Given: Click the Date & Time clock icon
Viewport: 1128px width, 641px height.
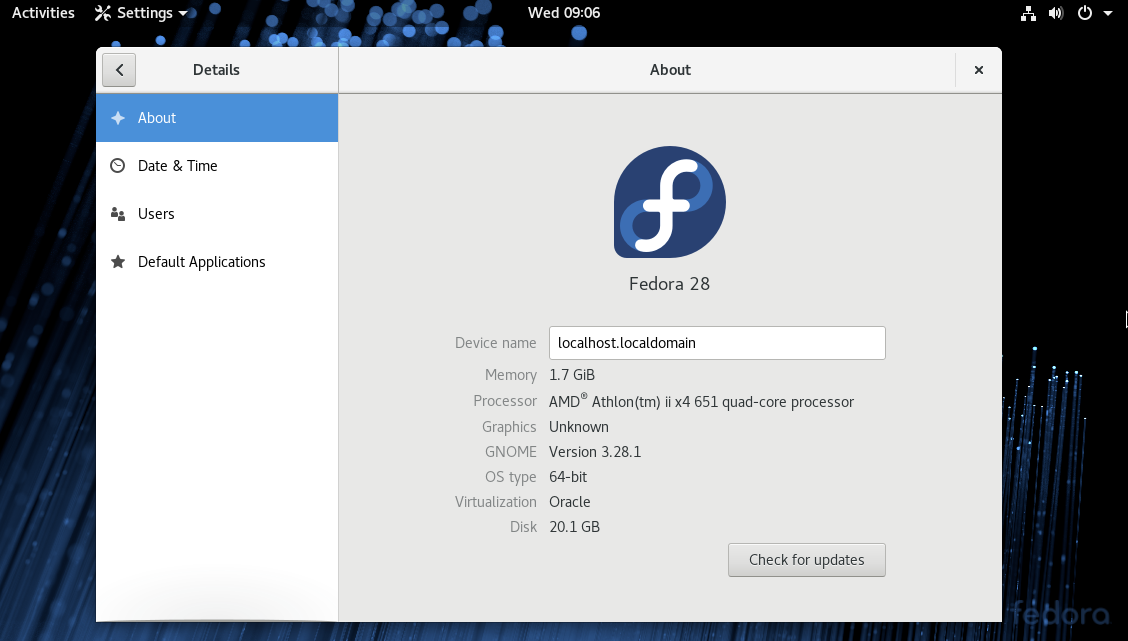Looking at the screenshot, I should point(117,165).
